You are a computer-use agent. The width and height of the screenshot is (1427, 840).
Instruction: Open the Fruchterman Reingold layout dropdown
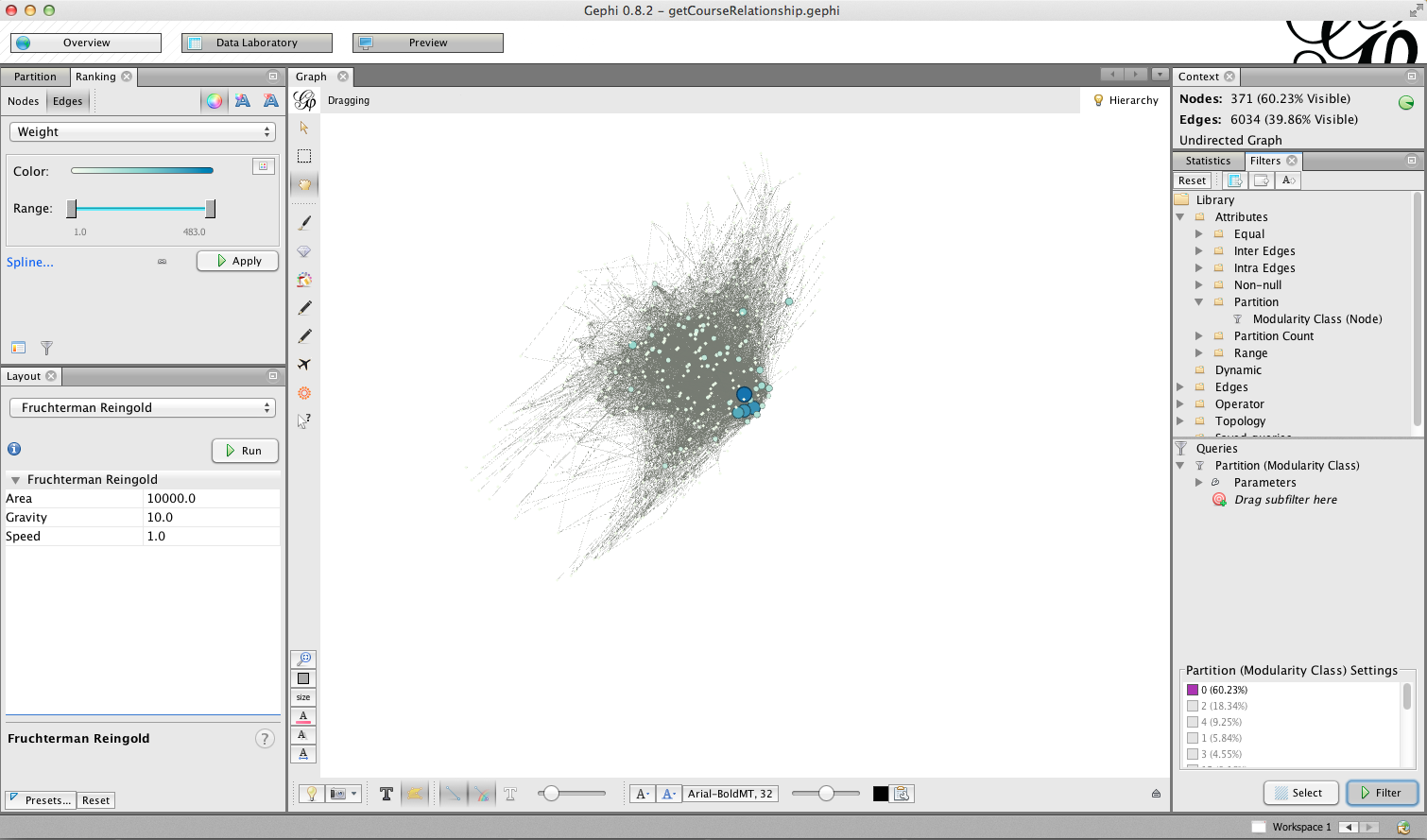pyautogui.click(x=143, y=407)
